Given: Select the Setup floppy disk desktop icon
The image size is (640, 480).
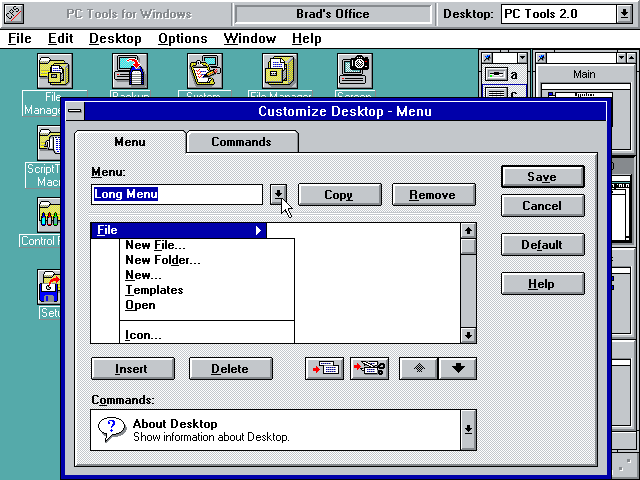Looking at the screenshot, I should click(x=49, y=287).
